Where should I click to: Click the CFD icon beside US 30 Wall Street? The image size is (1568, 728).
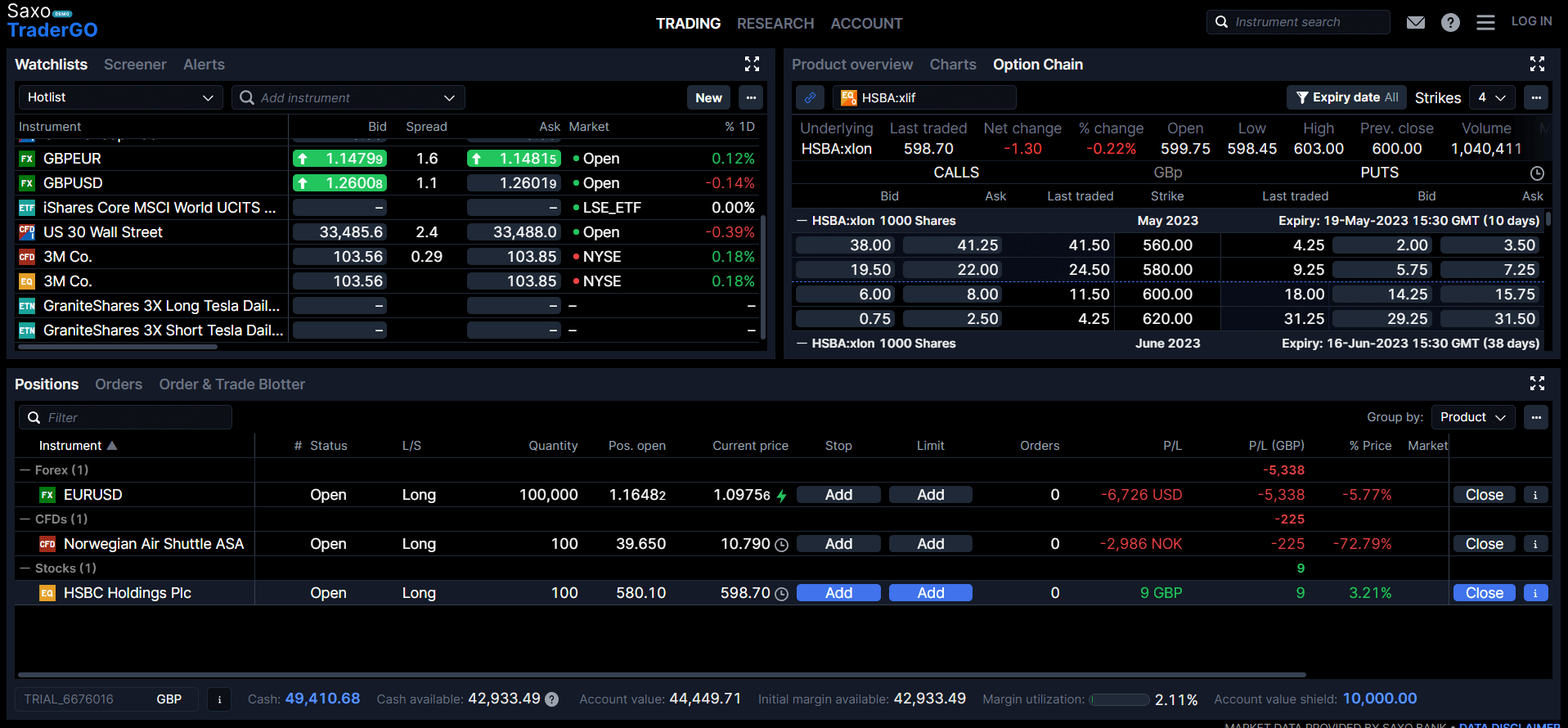tap(27, 232)
